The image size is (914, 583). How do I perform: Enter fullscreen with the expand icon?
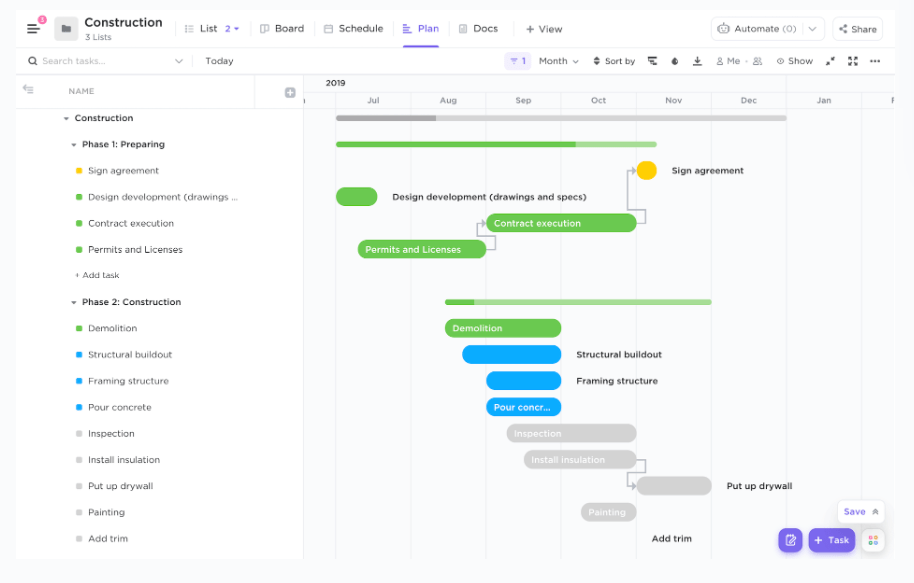853,61
